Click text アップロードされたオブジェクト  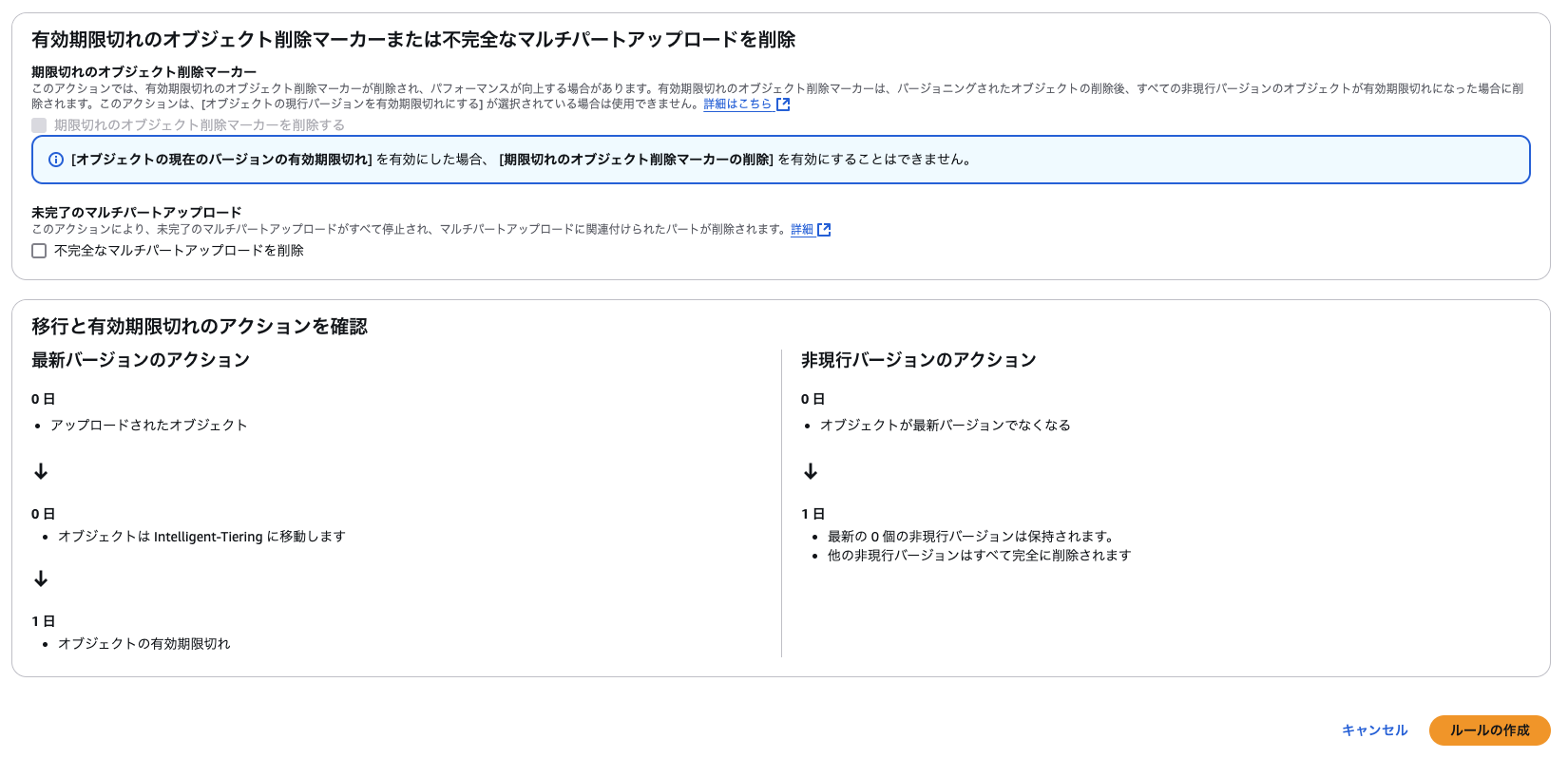pos(148,426)
